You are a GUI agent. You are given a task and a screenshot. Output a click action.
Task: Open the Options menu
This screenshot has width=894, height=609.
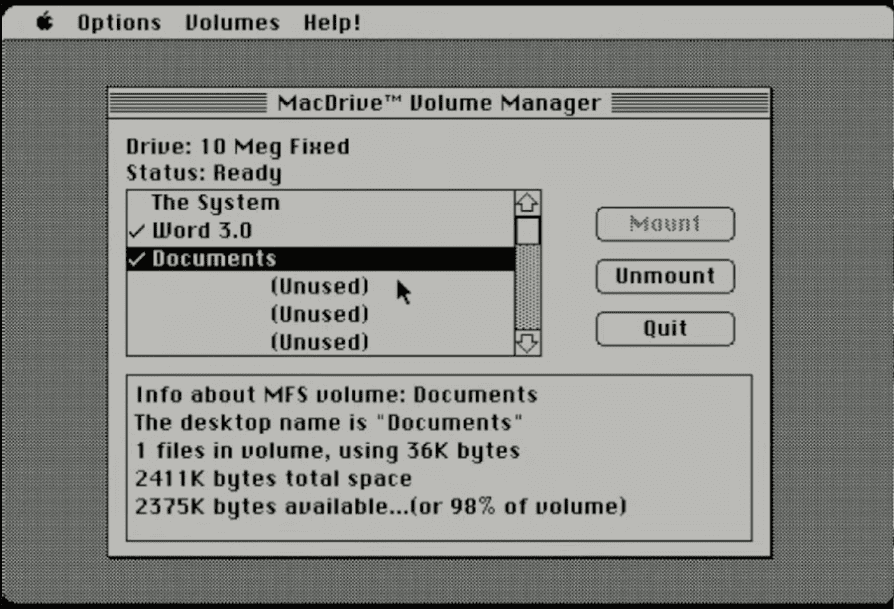click(x=119, y=23)
